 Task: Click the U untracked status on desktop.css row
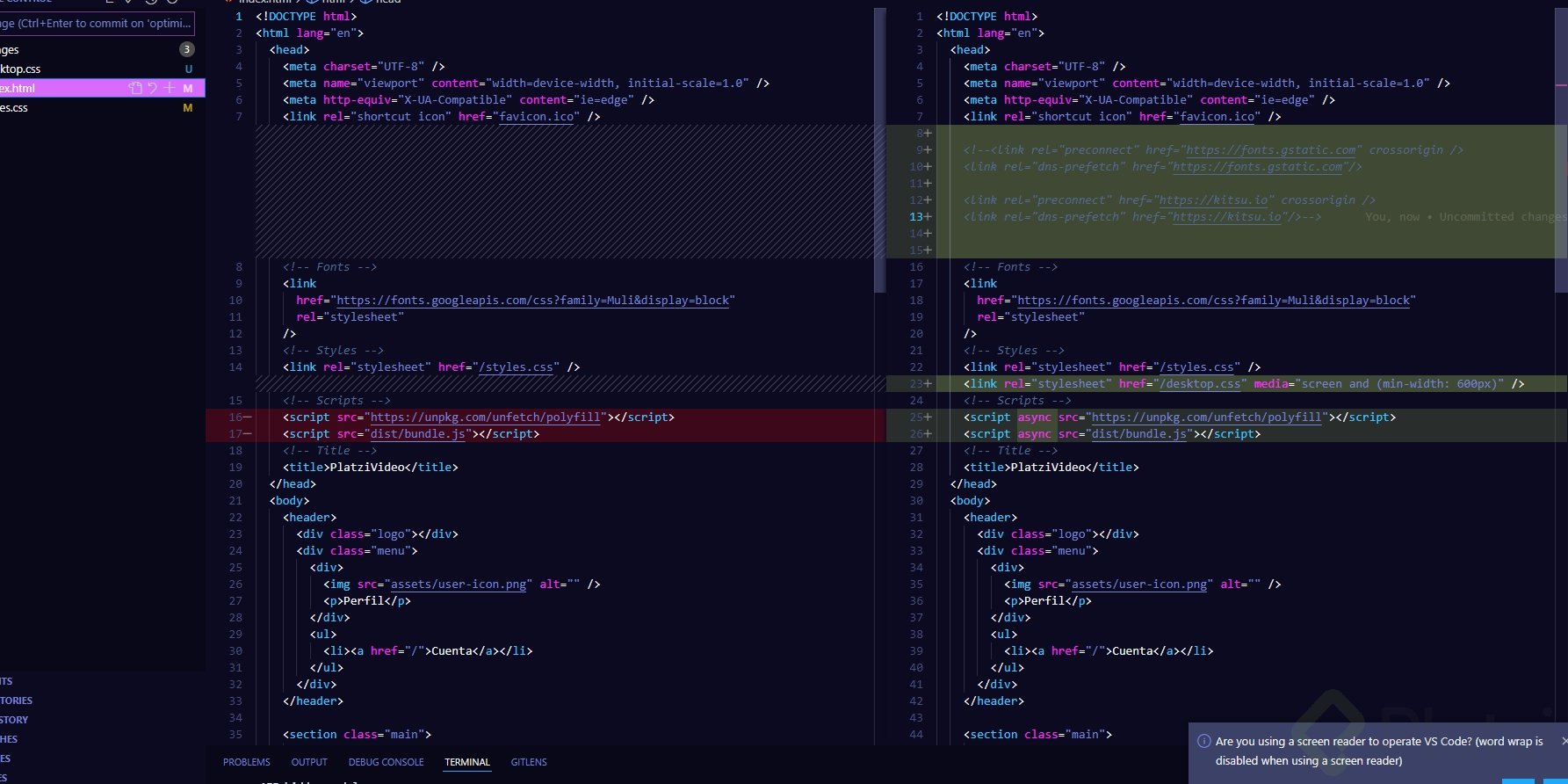[x=188, y=69]
